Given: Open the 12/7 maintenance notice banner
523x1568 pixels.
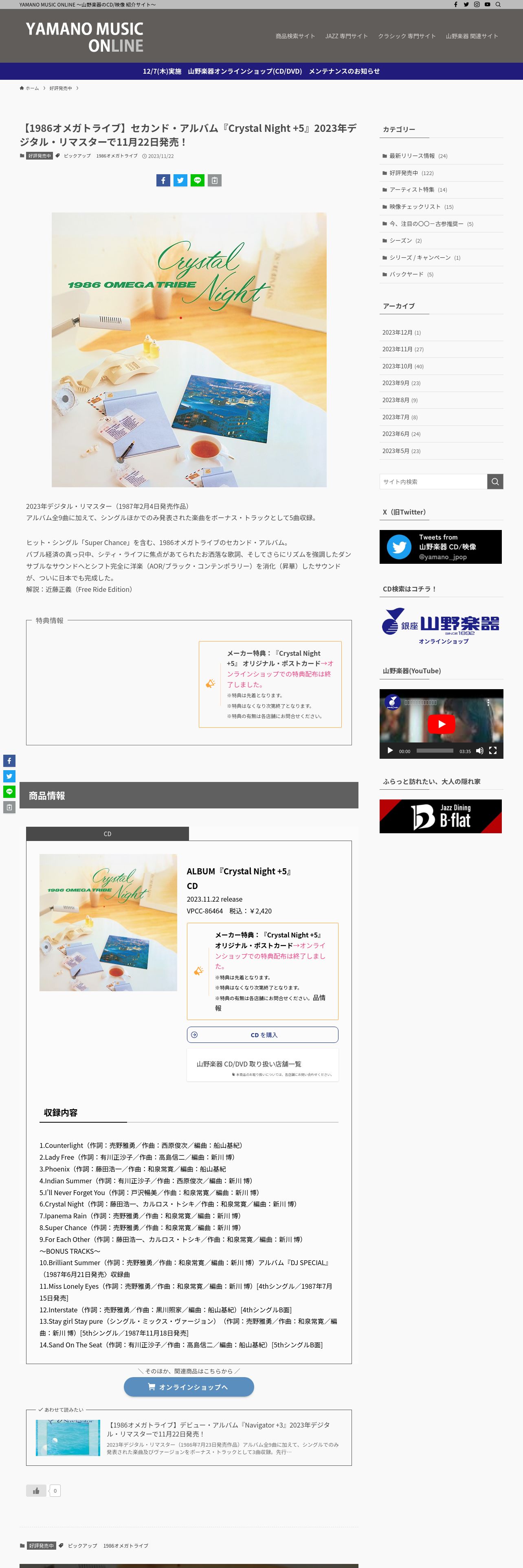Looking at the screenshot, I should coord(261,71).
